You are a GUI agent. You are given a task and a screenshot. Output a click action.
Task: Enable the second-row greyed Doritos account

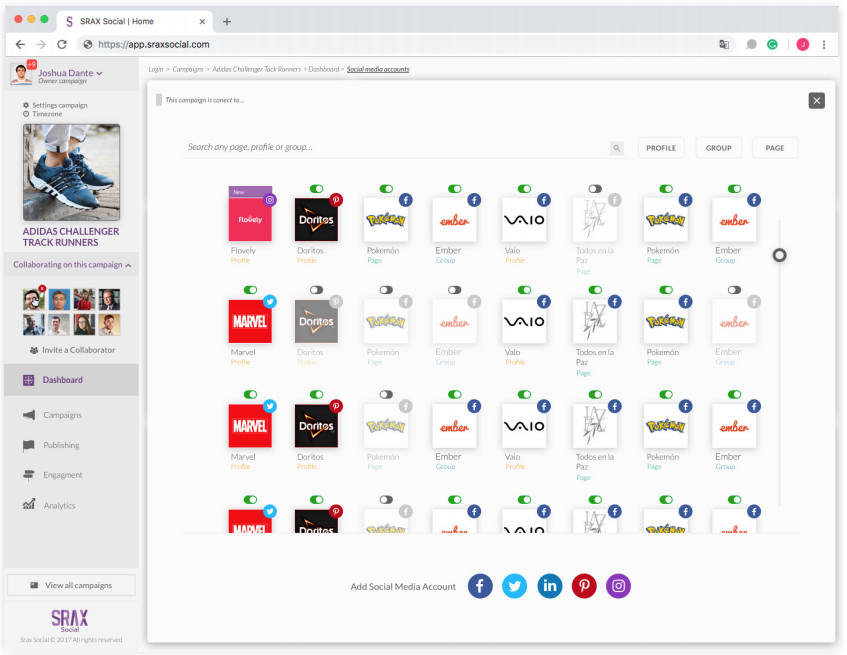[317, 290]
